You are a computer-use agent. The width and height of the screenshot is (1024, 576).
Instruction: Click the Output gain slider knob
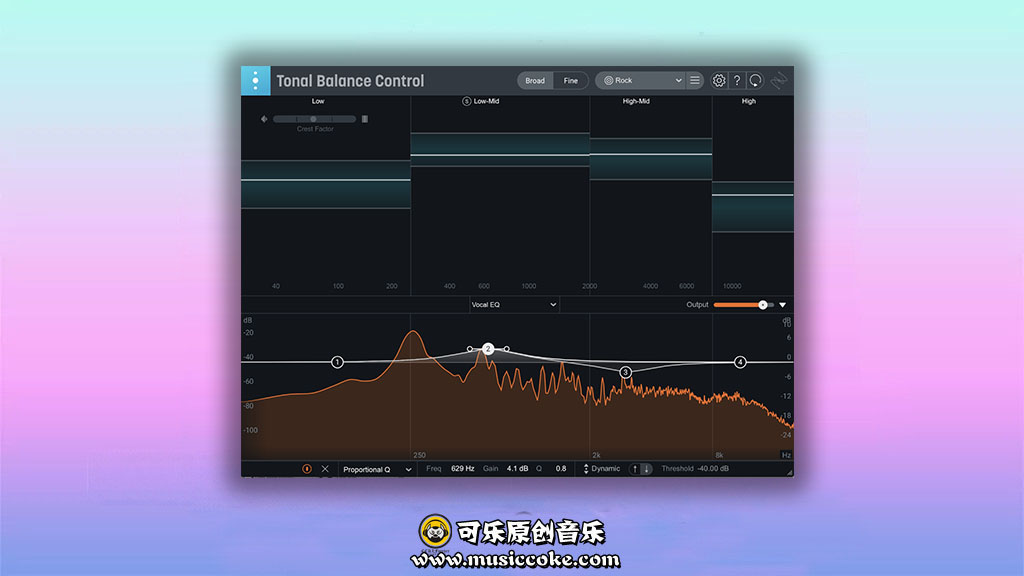tap(762, 305)
